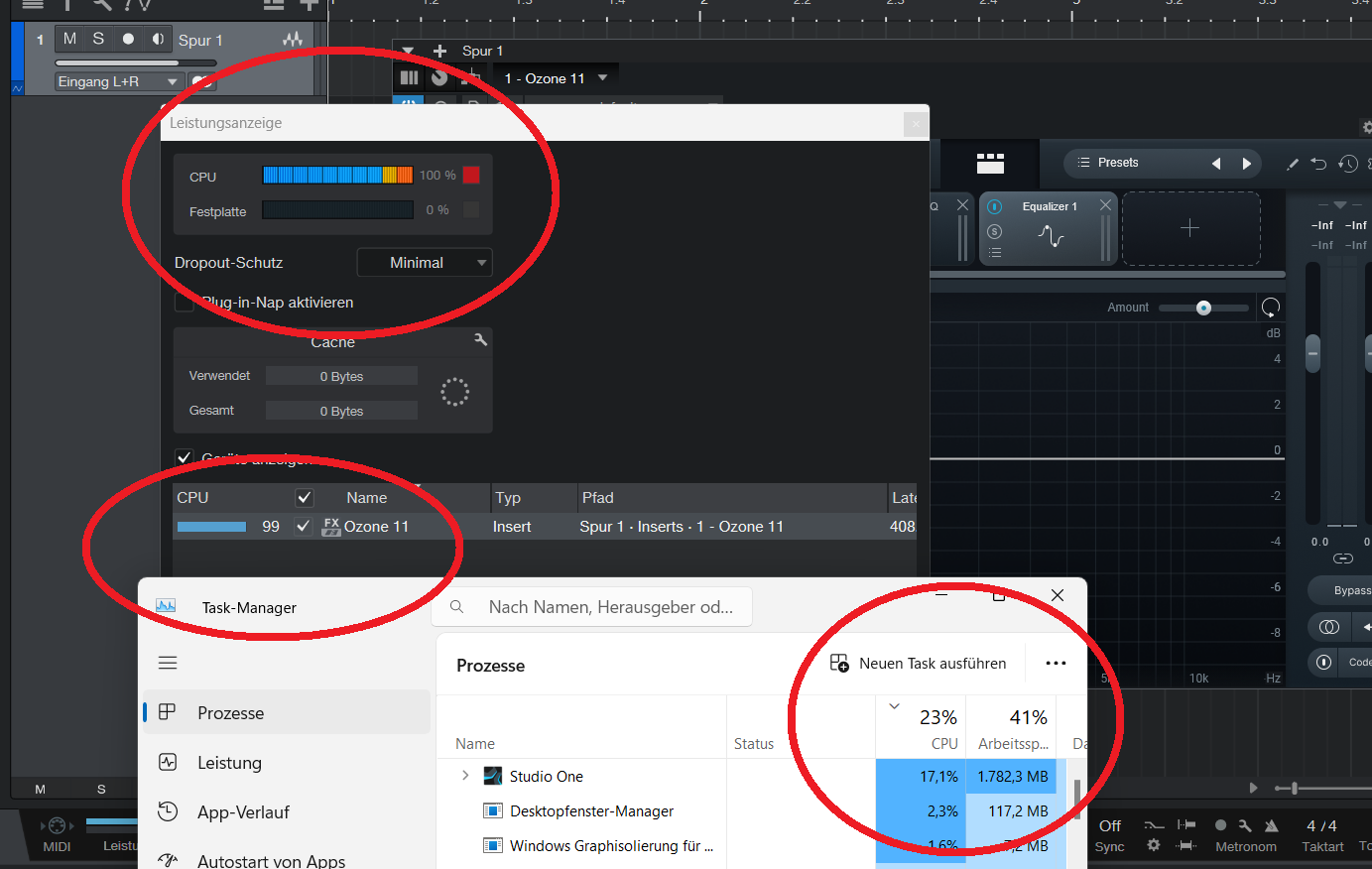This screenshot has height=869, width=1372.
Task: Enable the Plug-in-Nap aktivieren checkbox
Action: point(185,302)
